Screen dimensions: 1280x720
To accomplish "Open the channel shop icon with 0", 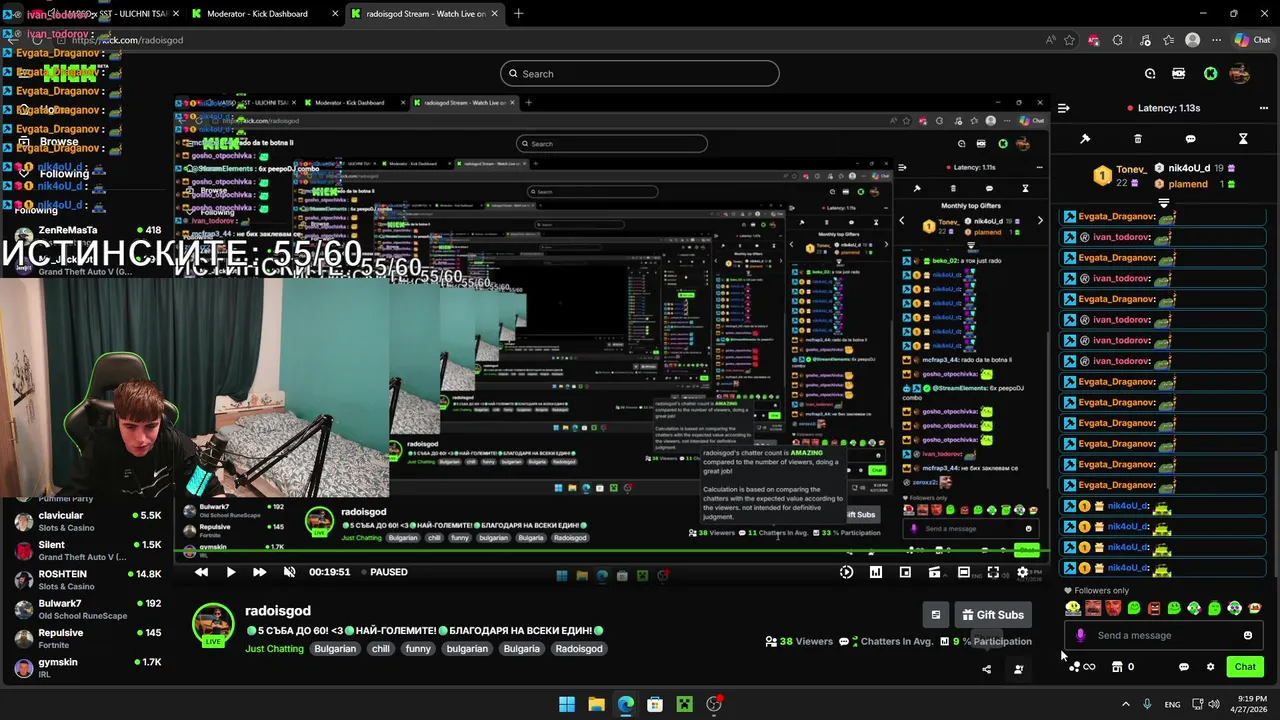I will coord(1123,667).
